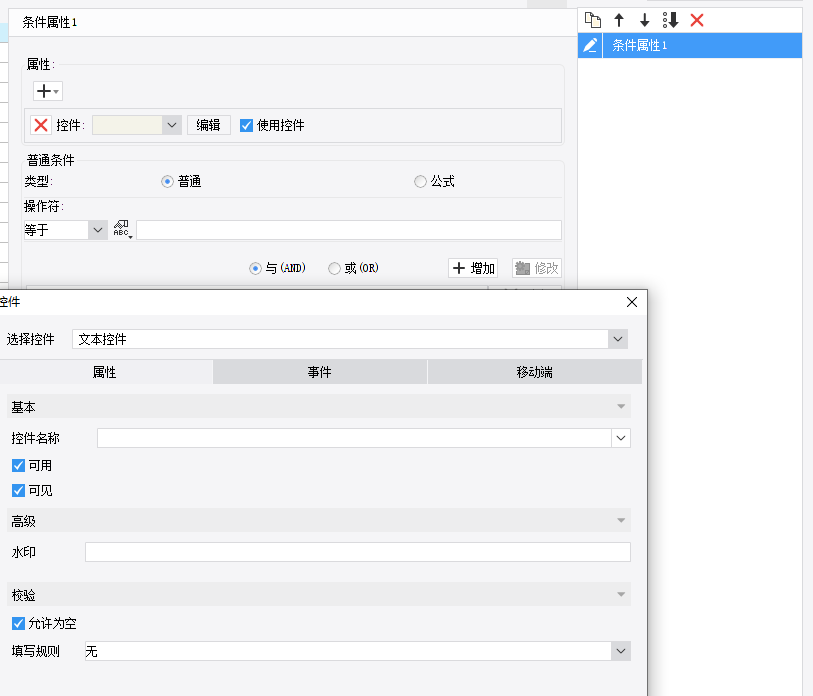Click the ABC value type icon
Screen dimensions: 813x696
point(123,230)
